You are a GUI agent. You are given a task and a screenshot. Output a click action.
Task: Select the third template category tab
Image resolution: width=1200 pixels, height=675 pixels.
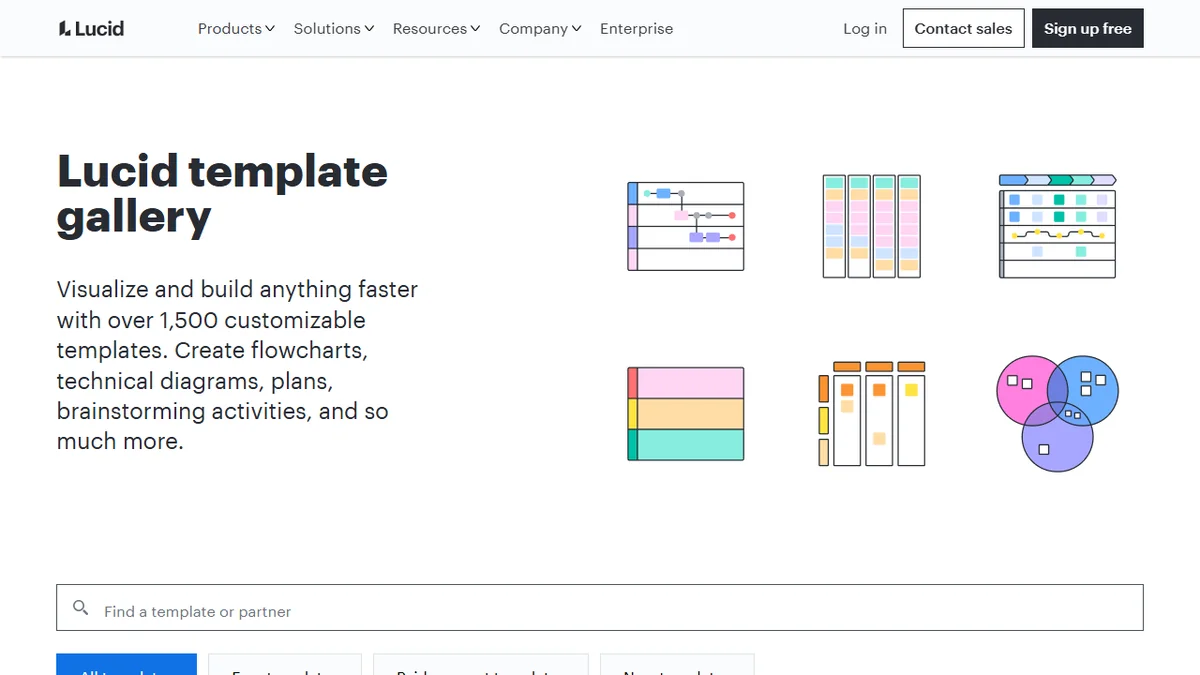tap(481, 665)
